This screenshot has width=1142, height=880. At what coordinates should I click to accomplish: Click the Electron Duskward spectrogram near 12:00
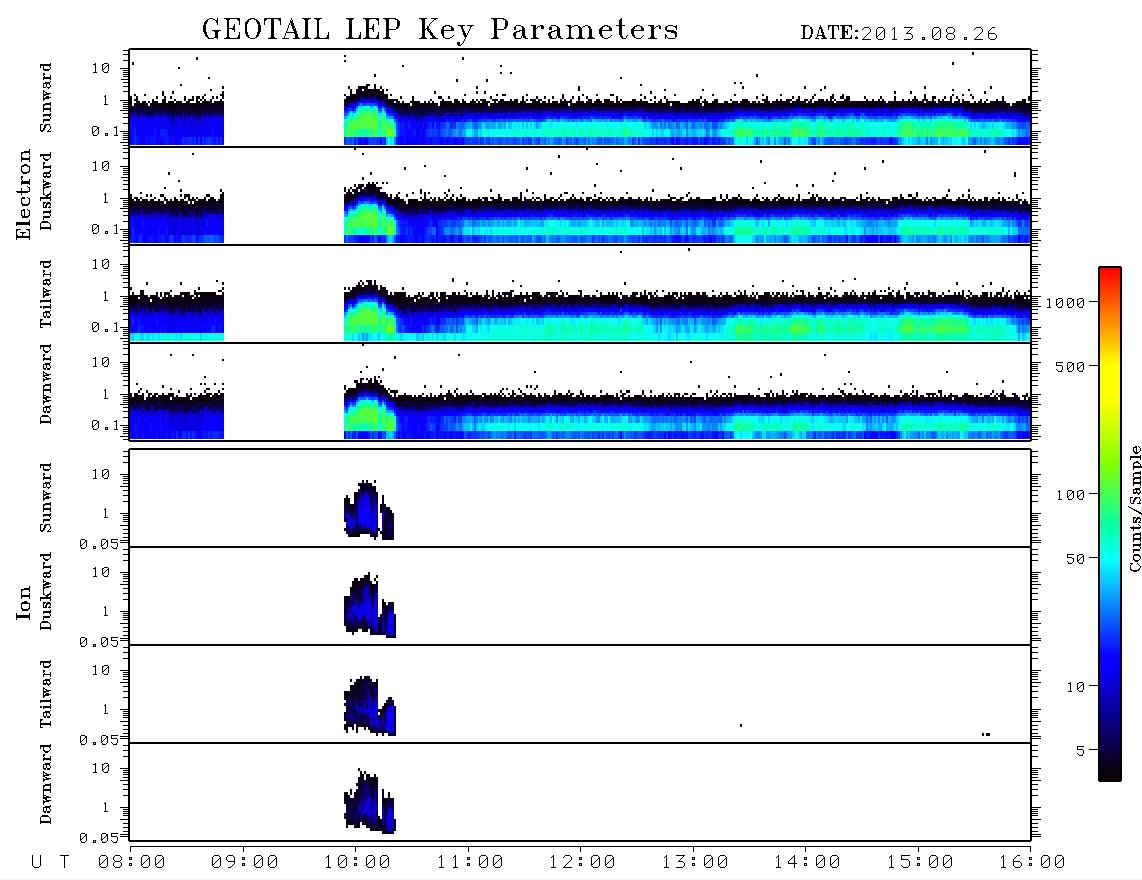pos(580,221)
